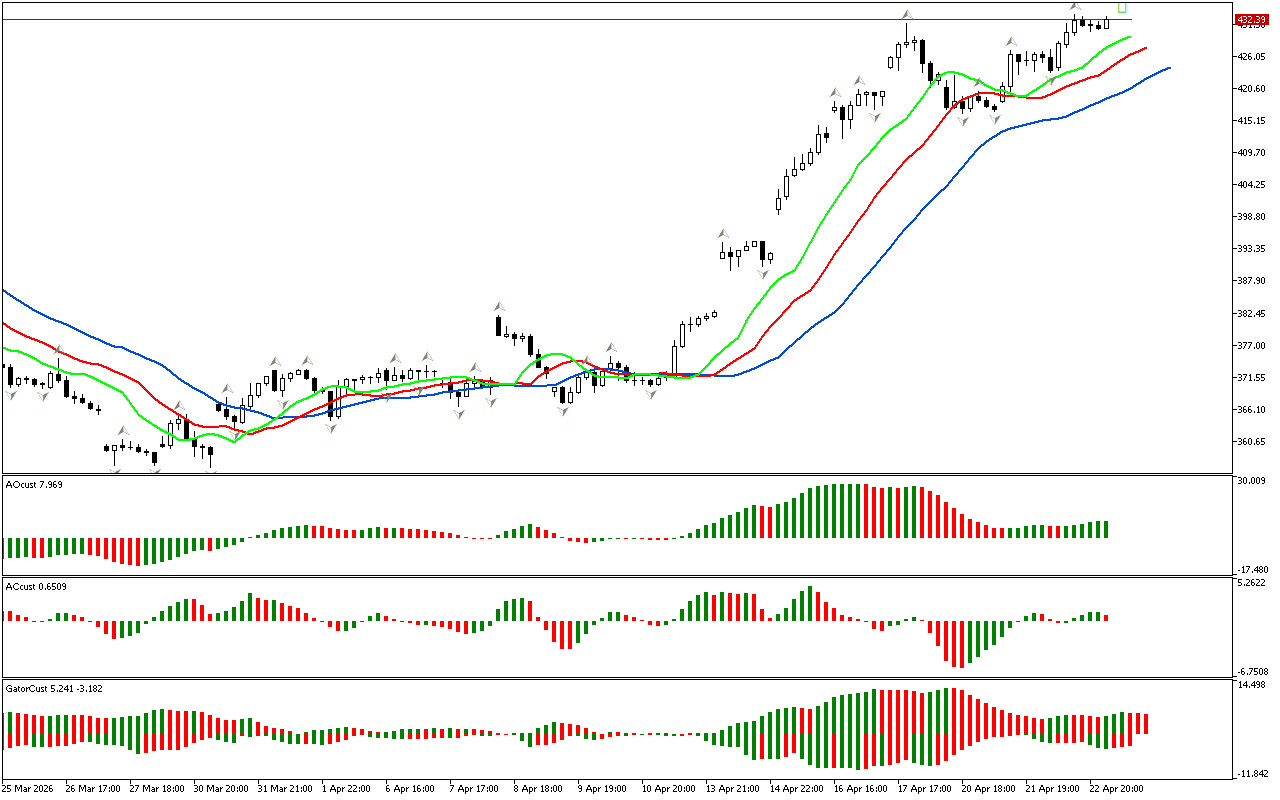Screen dimensions: 1280x800
Task: Click the 398.80 price axis label
Action: point(1252,217)
